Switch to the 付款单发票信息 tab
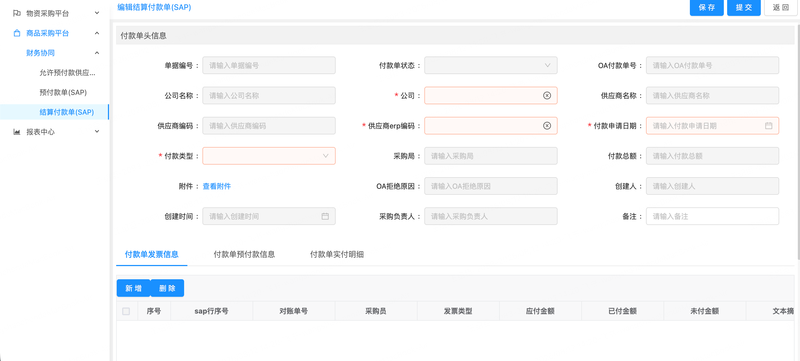 (x=152, y=254)
